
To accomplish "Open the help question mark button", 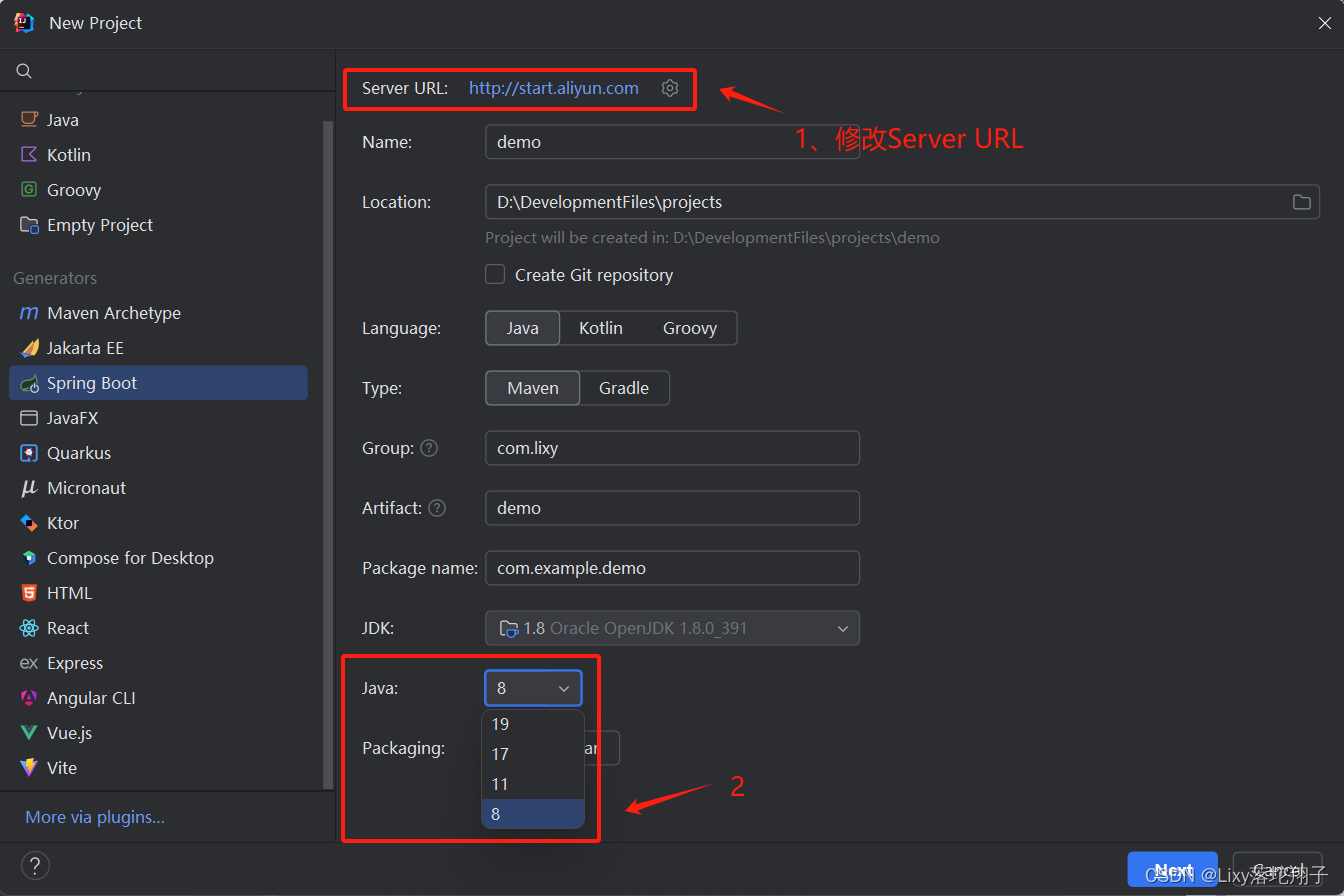I will click(35, 866).
